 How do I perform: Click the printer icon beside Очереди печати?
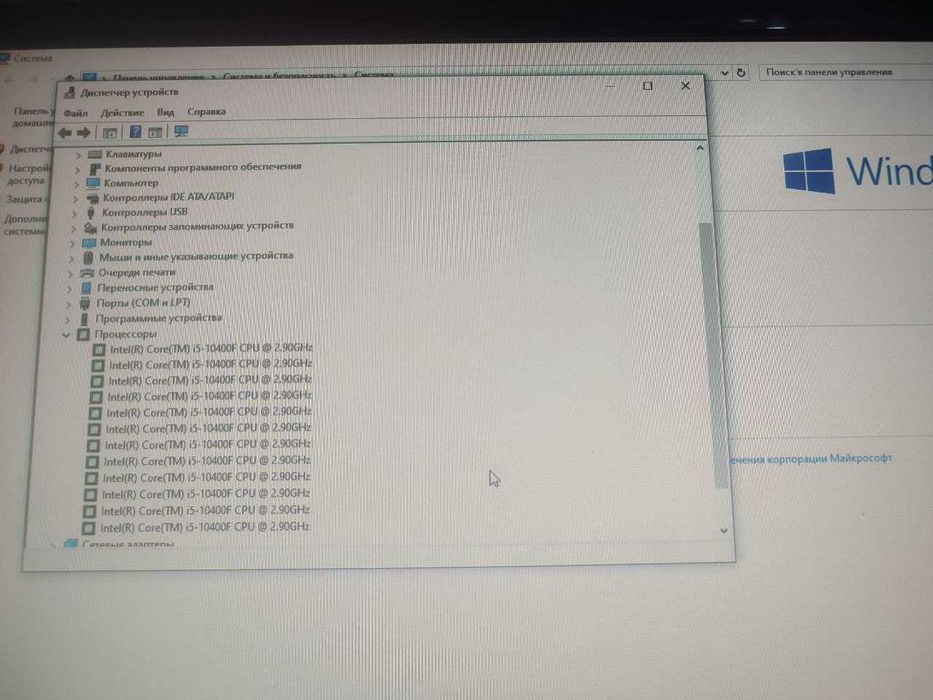[x=87, y=273]
